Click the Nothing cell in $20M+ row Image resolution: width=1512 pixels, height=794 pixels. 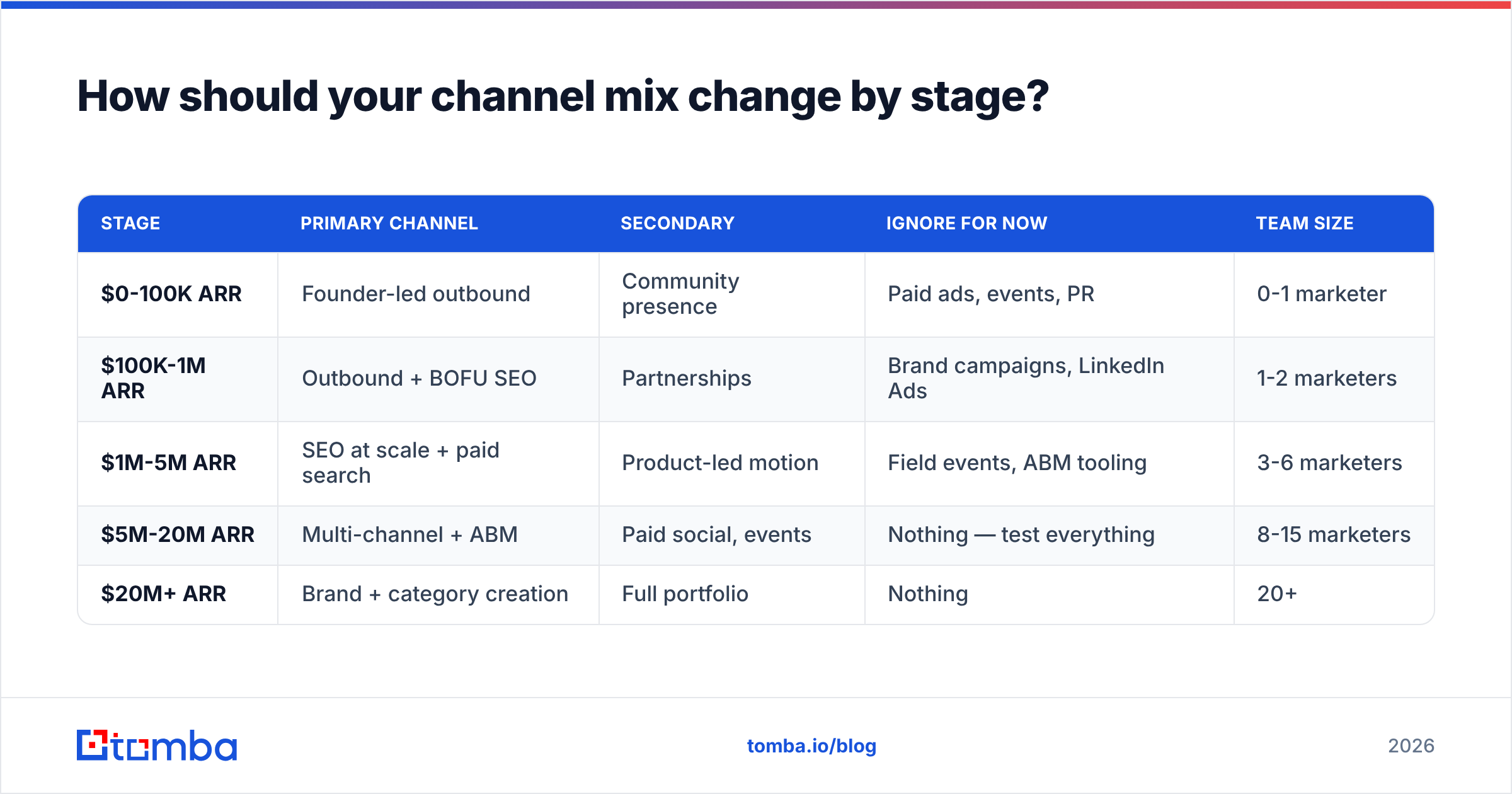coord(1050,594)
